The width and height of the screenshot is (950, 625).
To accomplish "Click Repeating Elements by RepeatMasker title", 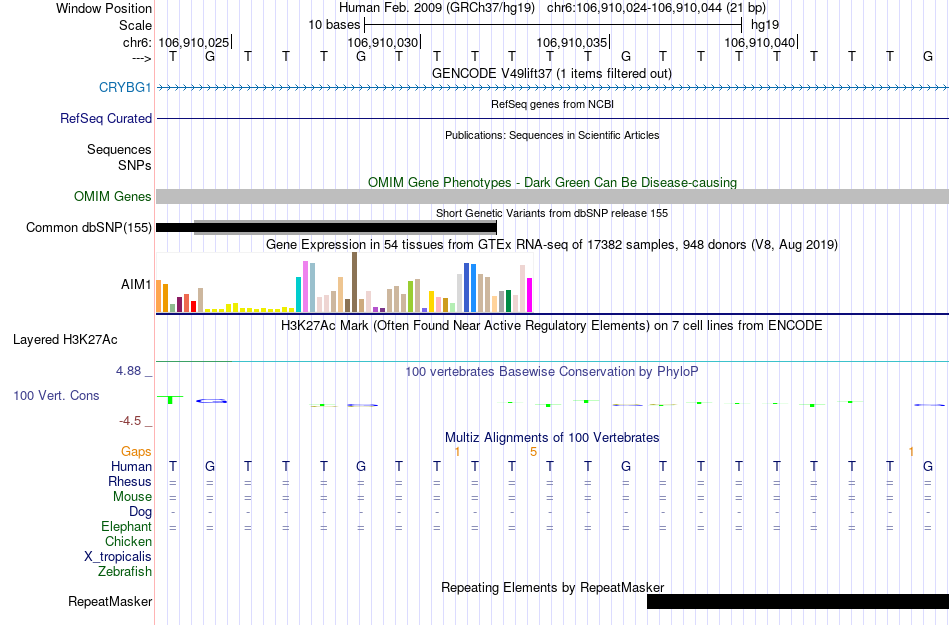I will 552,587.
